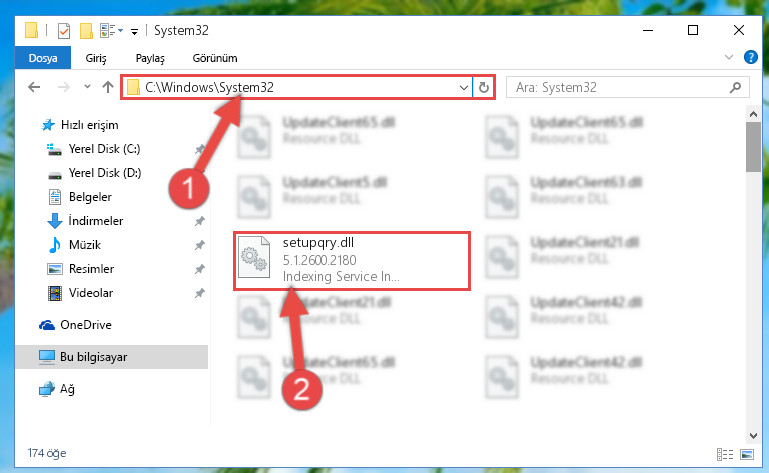
Task: Expand the ribbon with the chevron
Action: (729, 57)
